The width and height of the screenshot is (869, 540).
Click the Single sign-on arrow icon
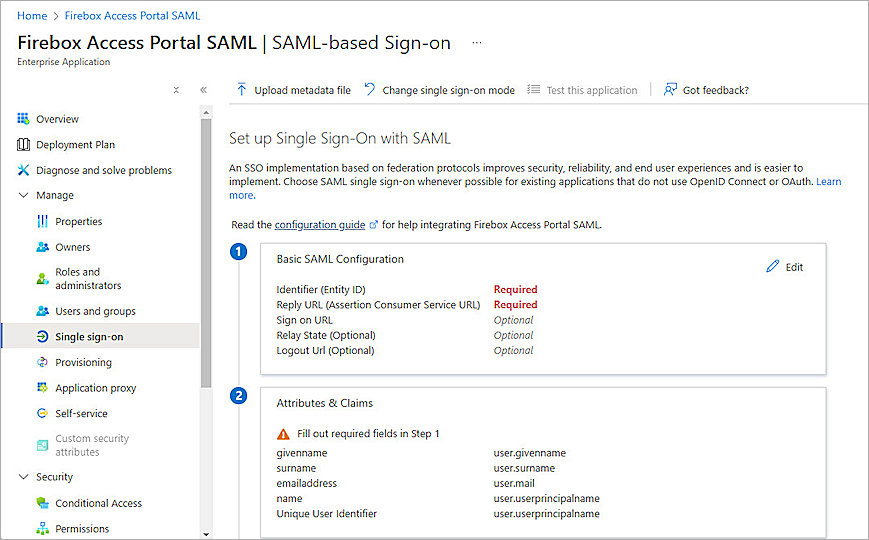pyautogui.click(x=42, y=337)
